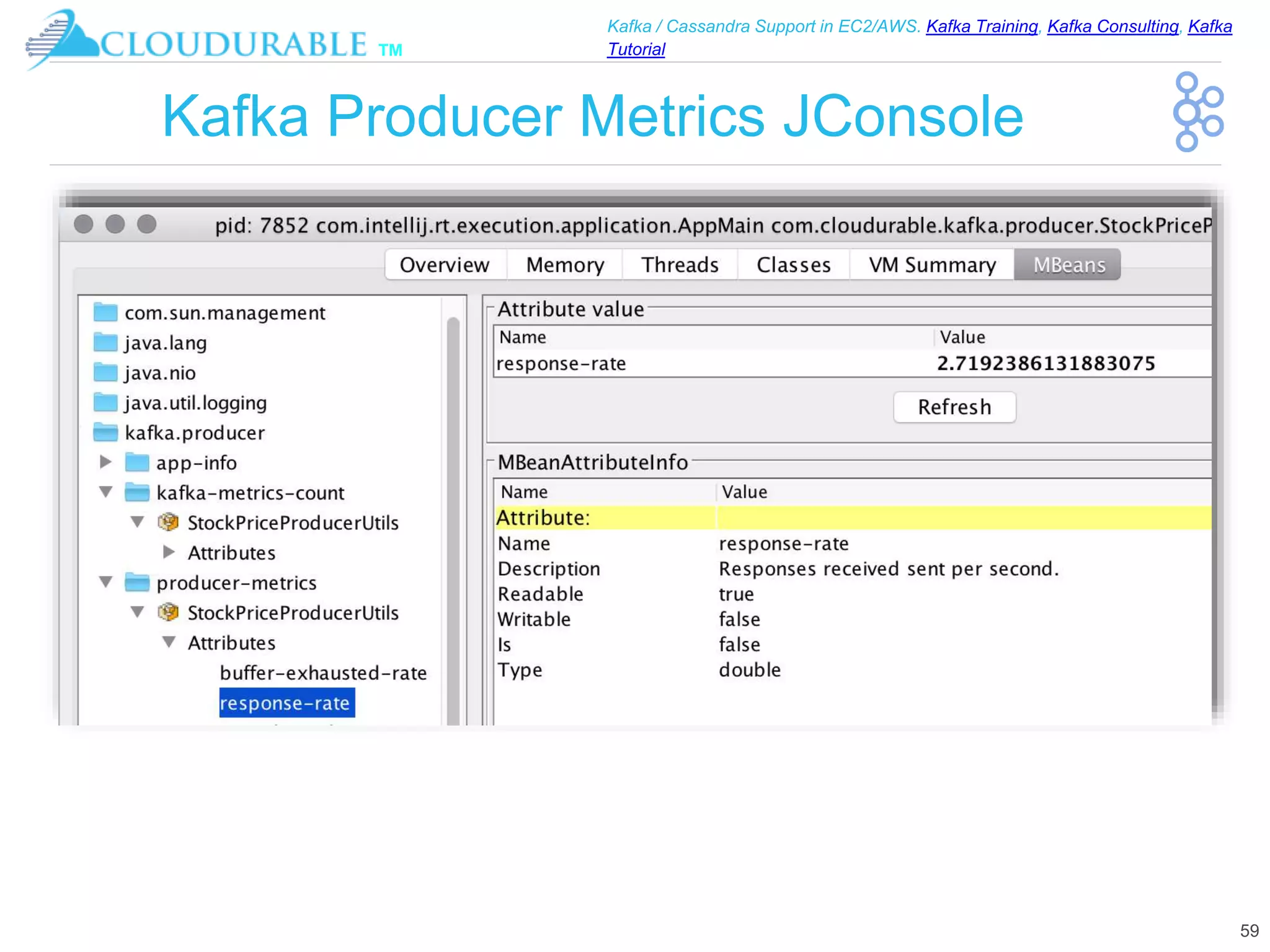Click the kafka.producer folder icon
Viewport: 1270px width, 952px height.
[105, 432]
